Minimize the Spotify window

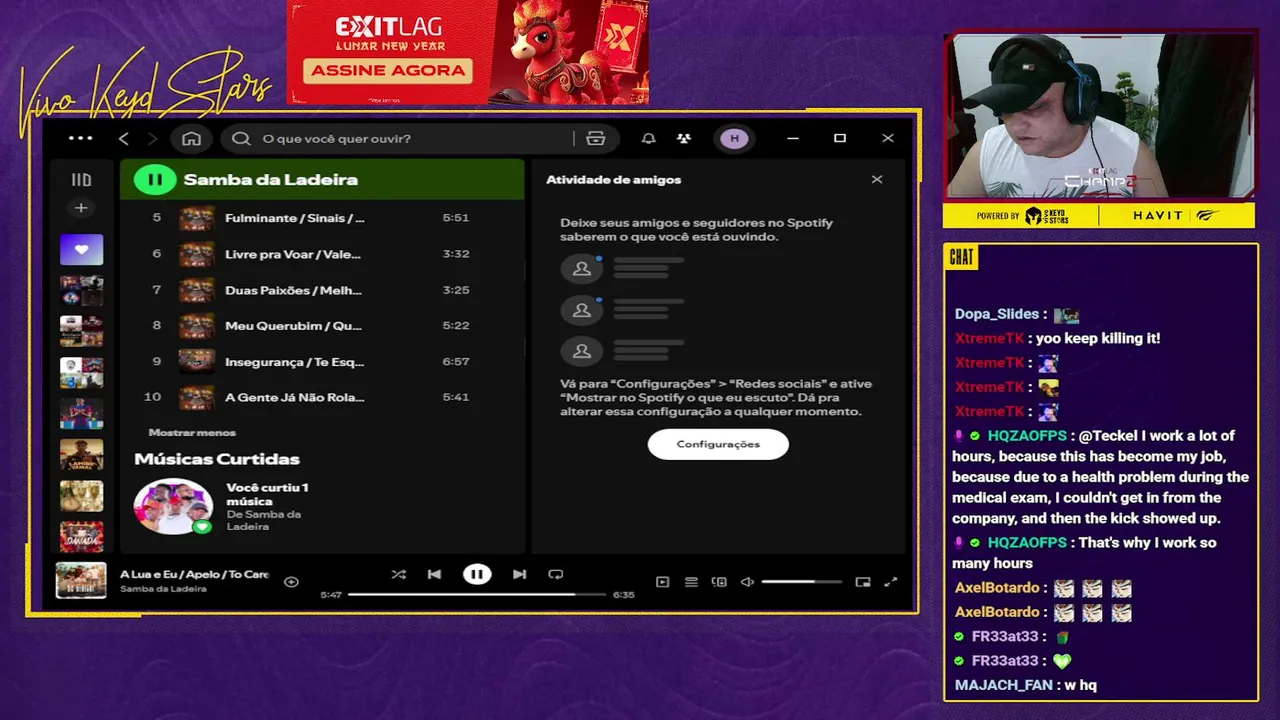click(x=793, y=138)
